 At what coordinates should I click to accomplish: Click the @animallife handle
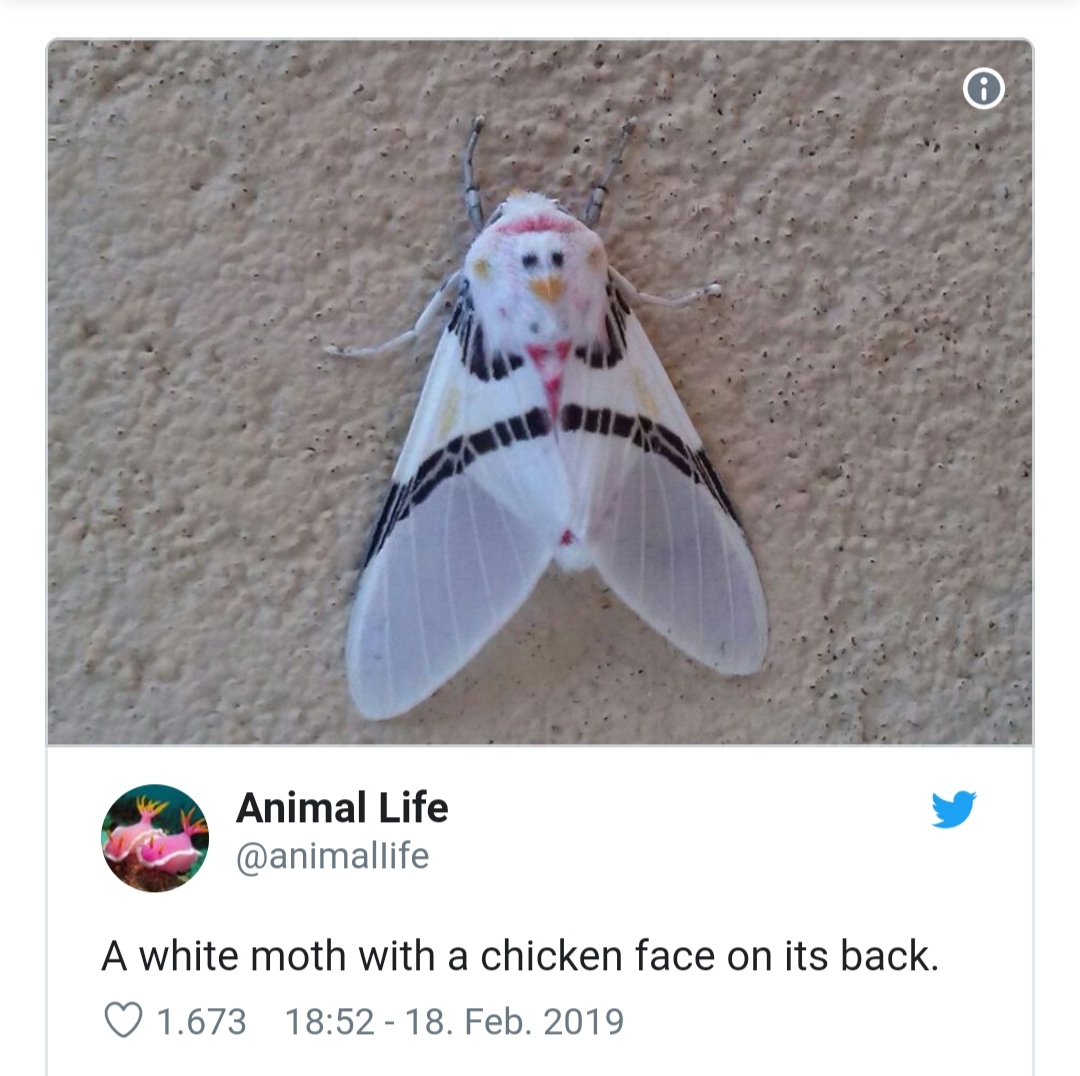tap(332, 856)
